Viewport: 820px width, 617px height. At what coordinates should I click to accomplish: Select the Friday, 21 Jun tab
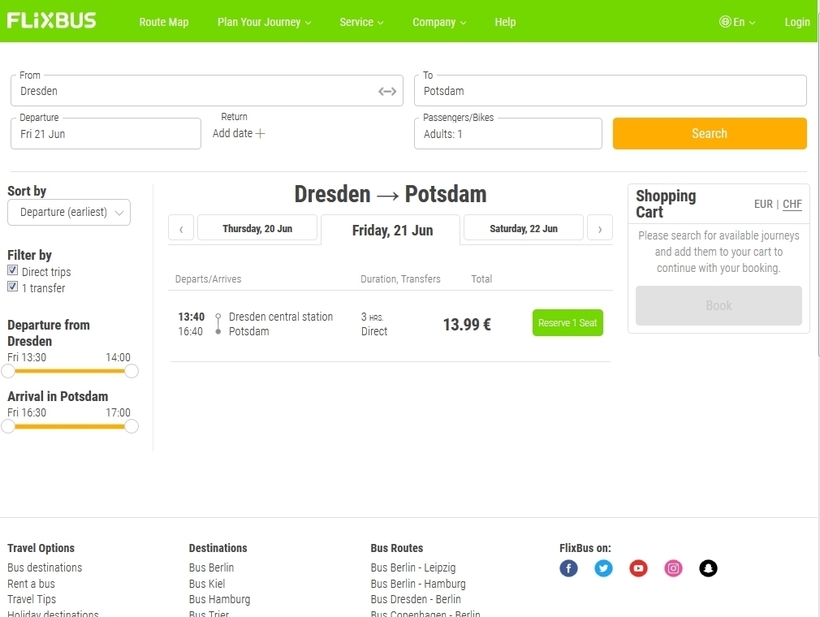(392, 230)
